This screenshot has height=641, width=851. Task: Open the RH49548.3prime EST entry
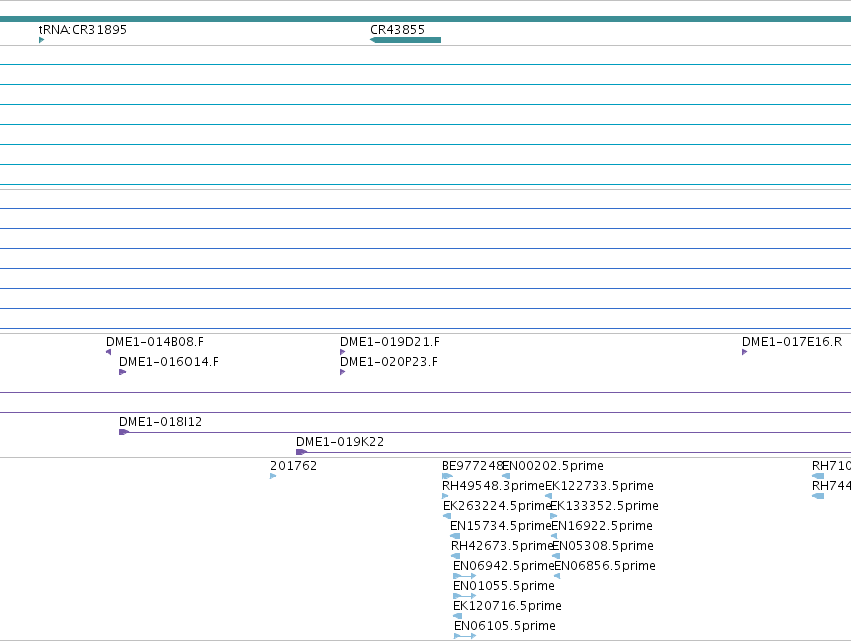[x=493, y=486]
